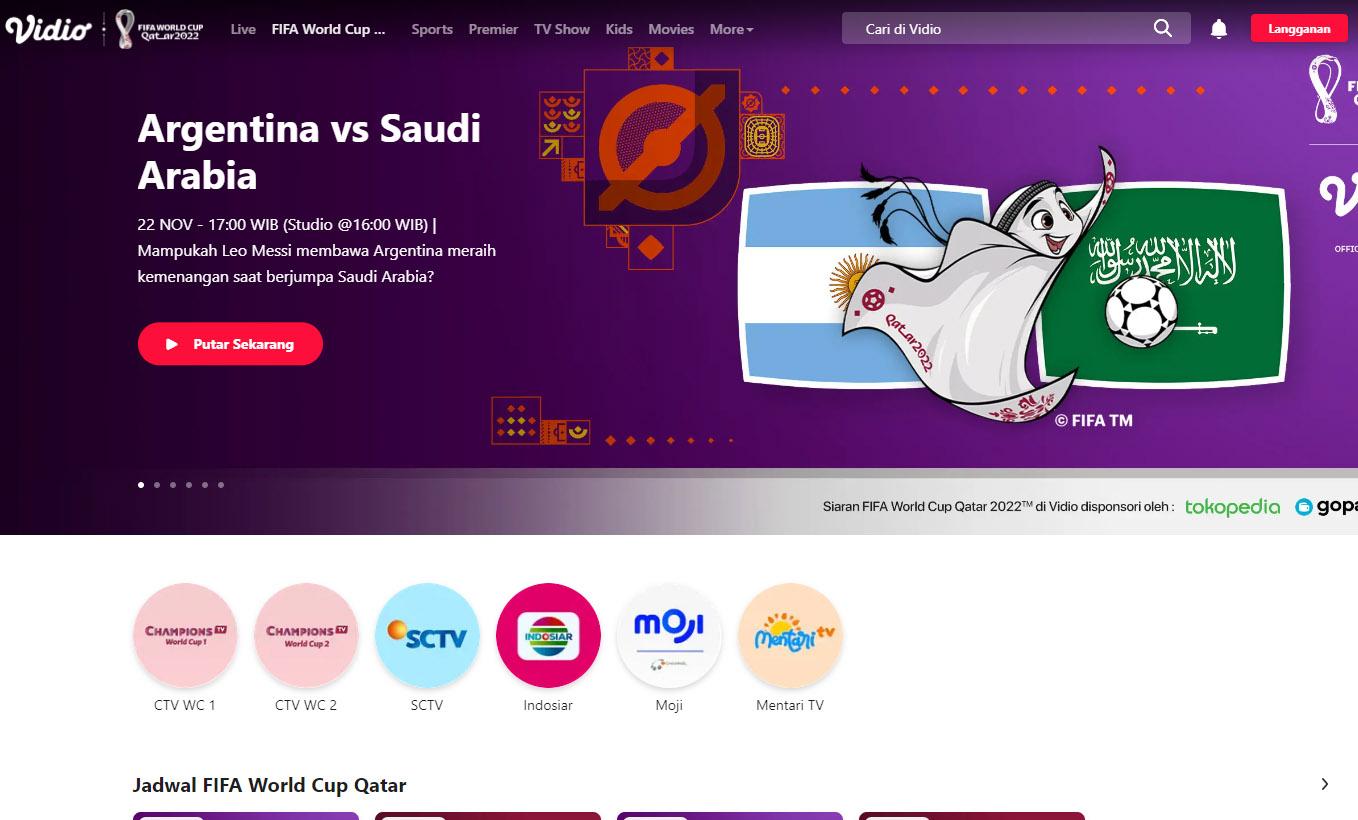Image resolution: width=1358 pixels, height=820 pixels.
Task: Open the SCTV channel icon
Action: 427,635
